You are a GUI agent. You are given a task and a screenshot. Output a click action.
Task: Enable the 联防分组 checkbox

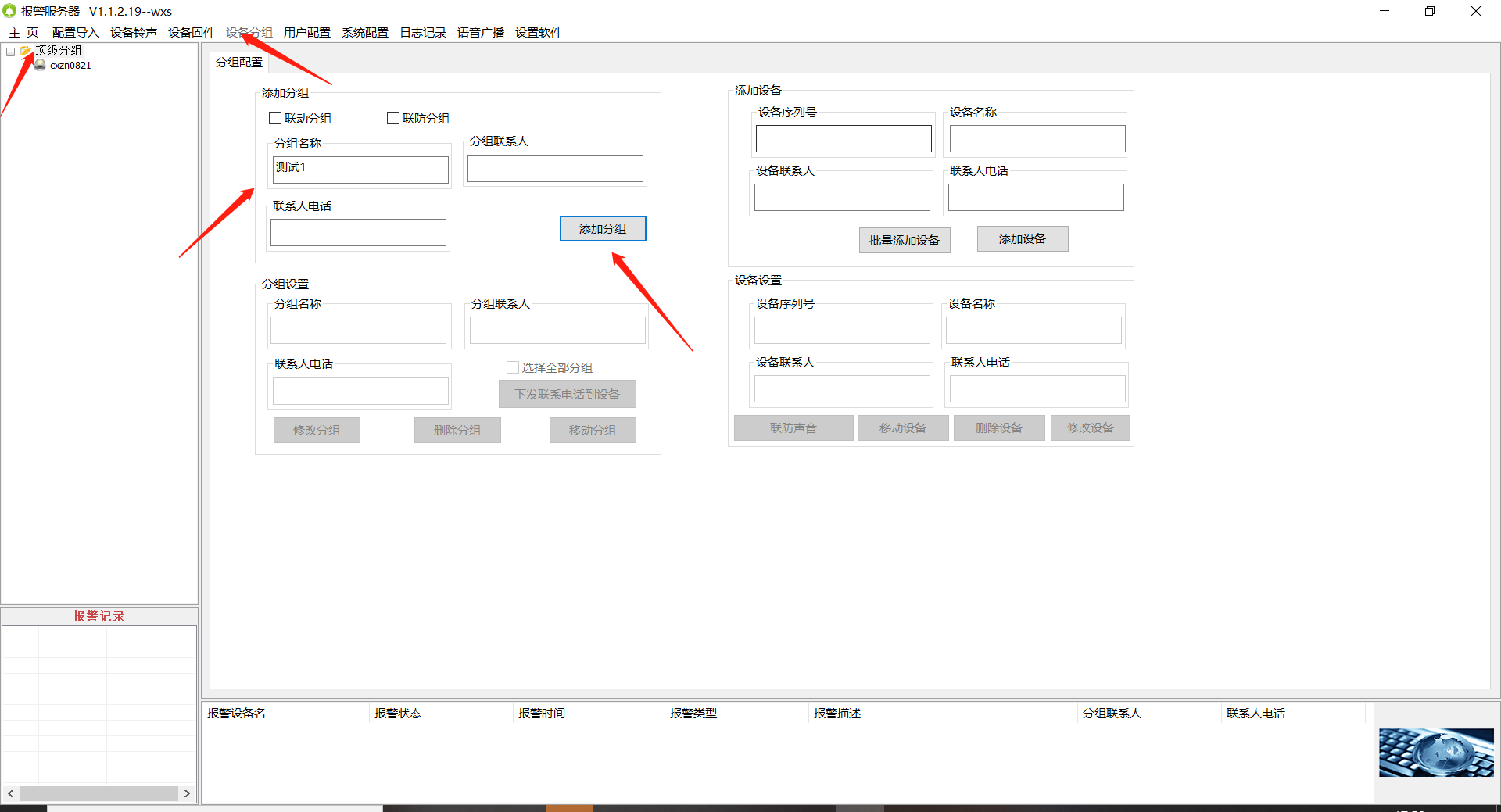pos(393,118)
